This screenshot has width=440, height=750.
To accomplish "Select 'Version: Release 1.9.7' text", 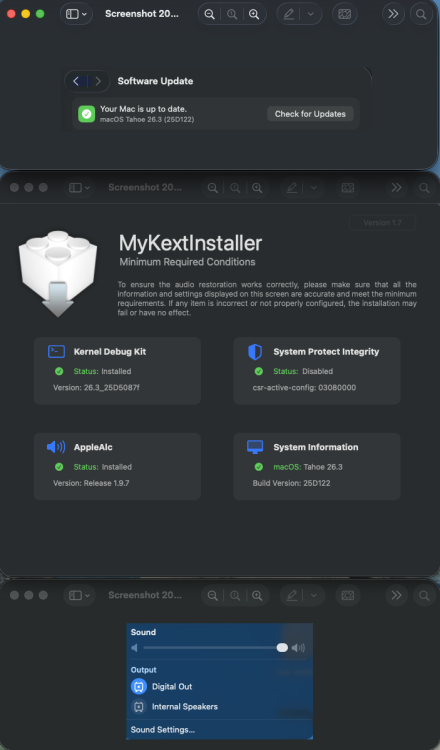I will point(91,483).
